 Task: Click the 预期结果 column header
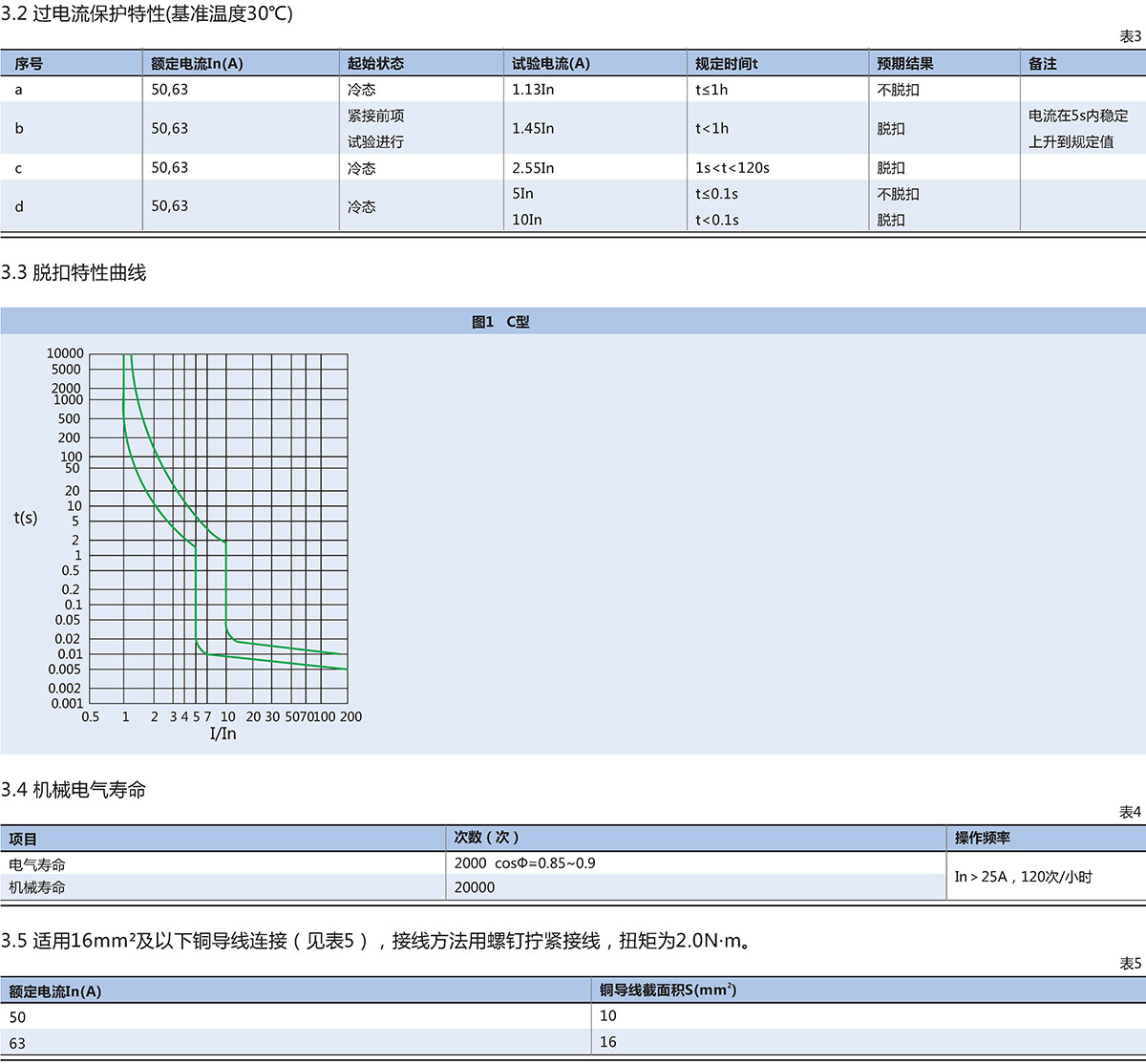tap(904, 64)
